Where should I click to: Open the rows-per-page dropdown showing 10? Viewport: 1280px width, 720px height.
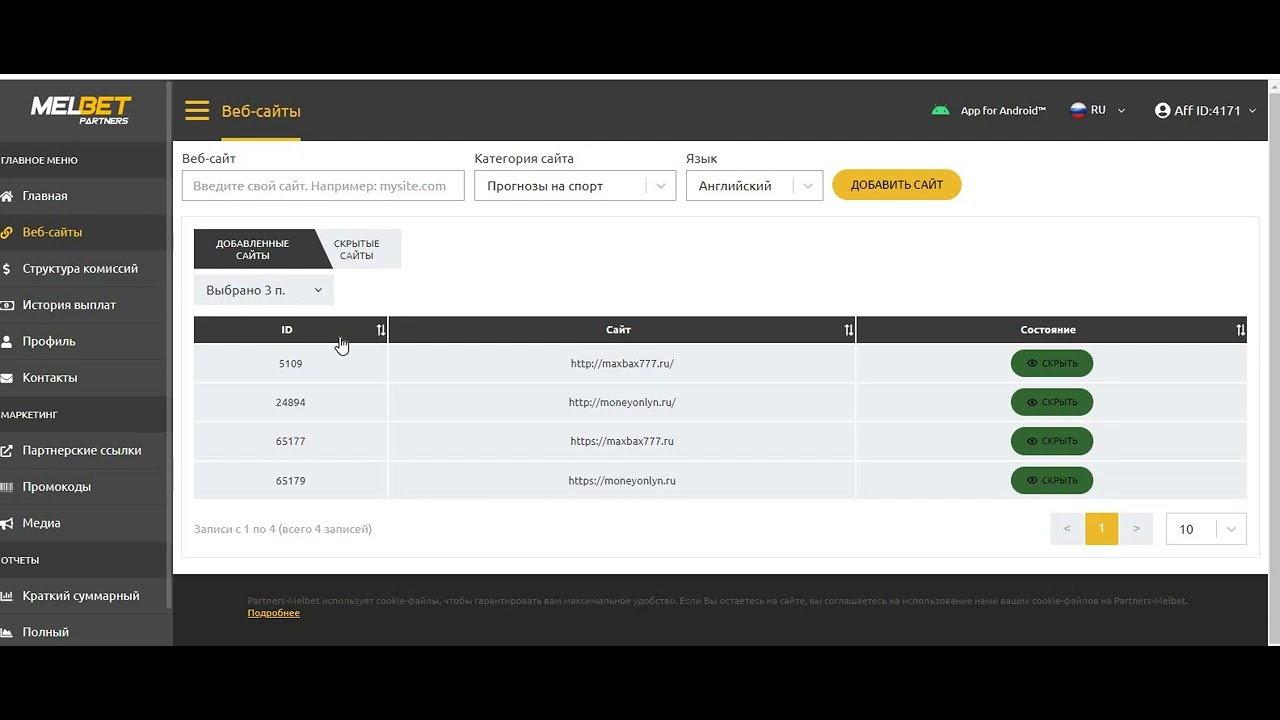coord(1206,529)
